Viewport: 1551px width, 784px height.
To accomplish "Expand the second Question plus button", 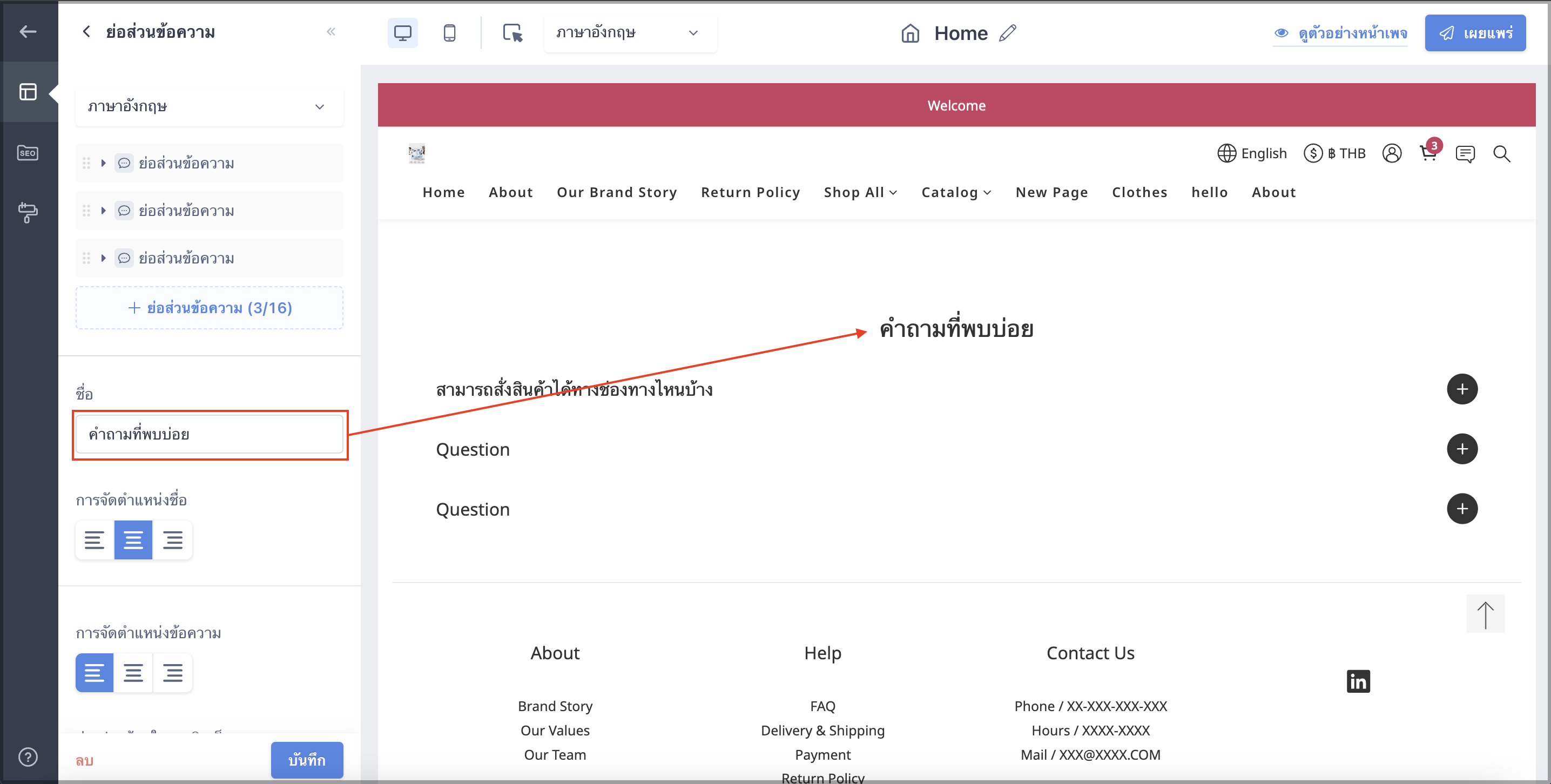I will 1462,509.
